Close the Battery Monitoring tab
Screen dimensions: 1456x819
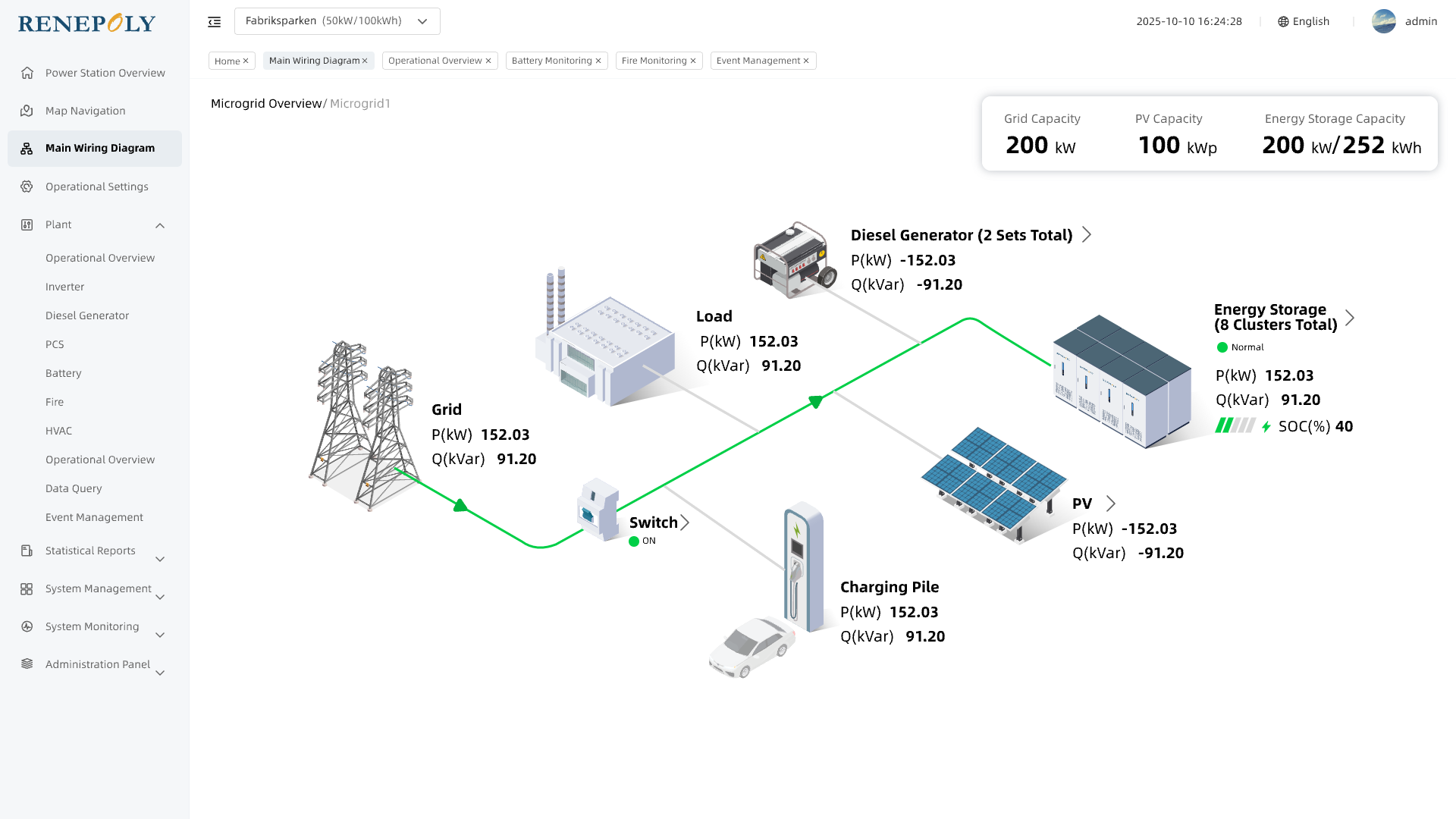[598, 61]
